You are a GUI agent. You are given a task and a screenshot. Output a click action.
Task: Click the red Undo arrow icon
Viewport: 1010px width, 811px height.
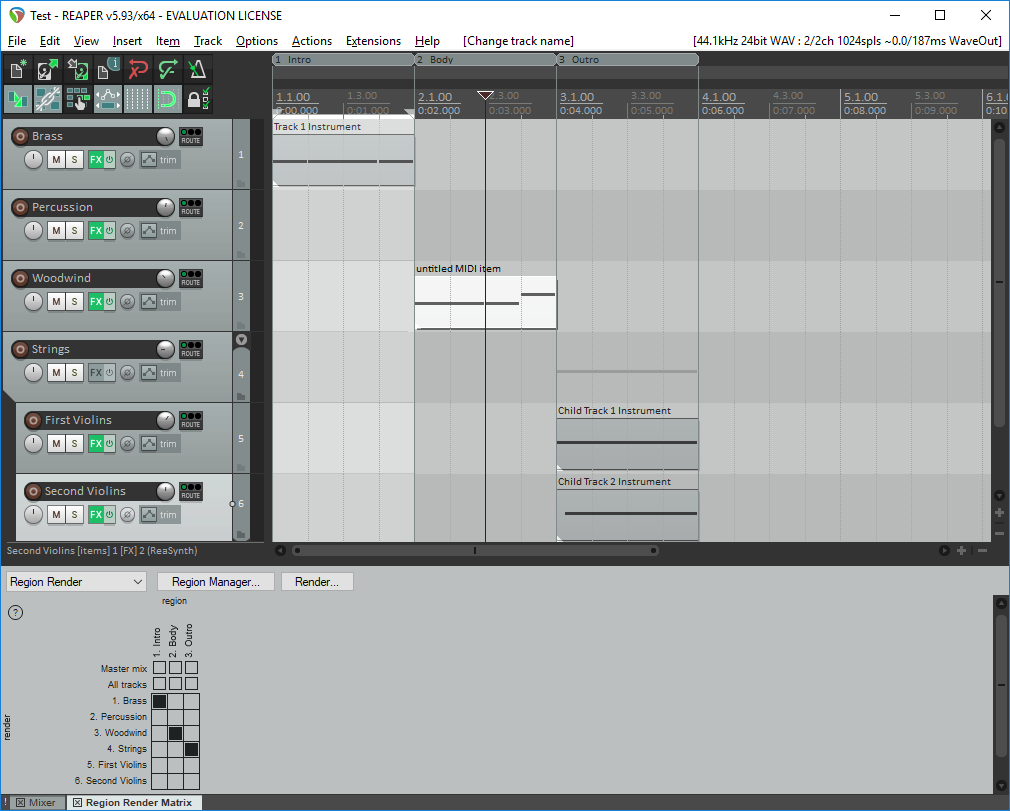[x=138, y=70]
